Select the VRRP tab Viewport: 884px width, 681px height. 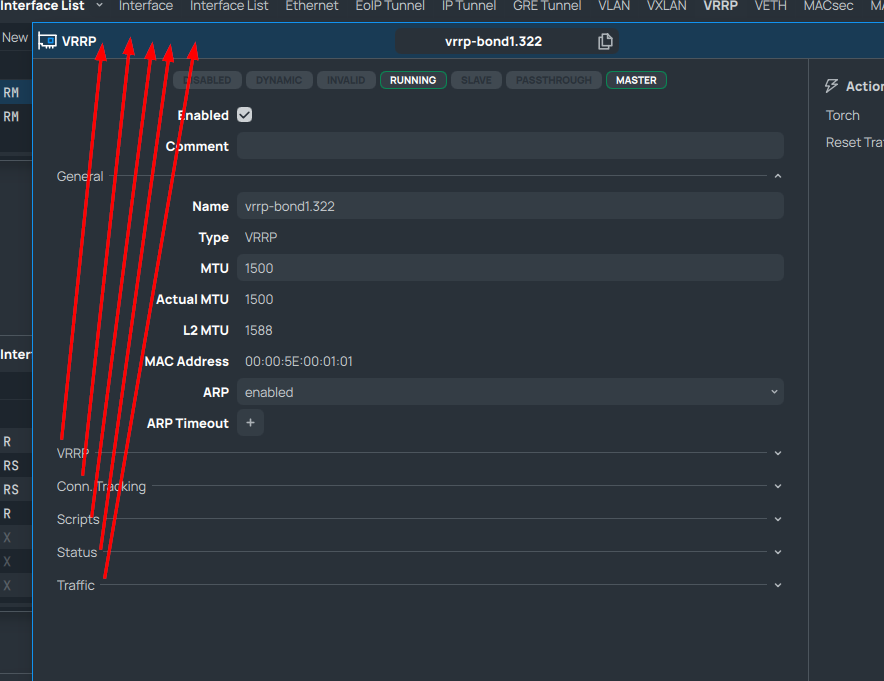point(721,6)
